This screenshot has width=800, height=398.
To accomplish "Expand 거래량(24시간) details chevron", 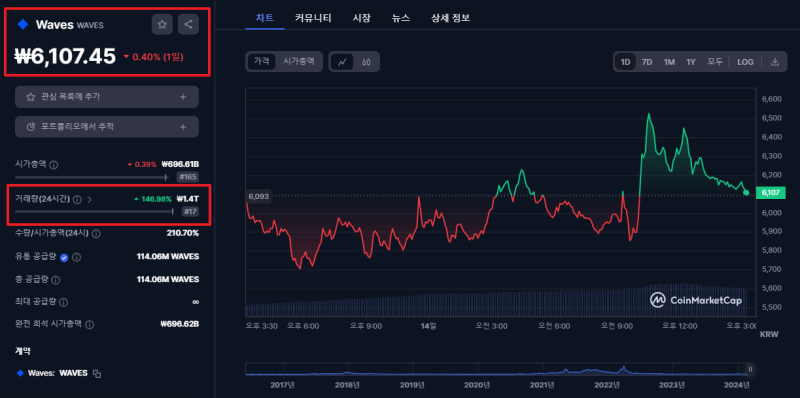I will pyautogui.click(x=90, y=200).
